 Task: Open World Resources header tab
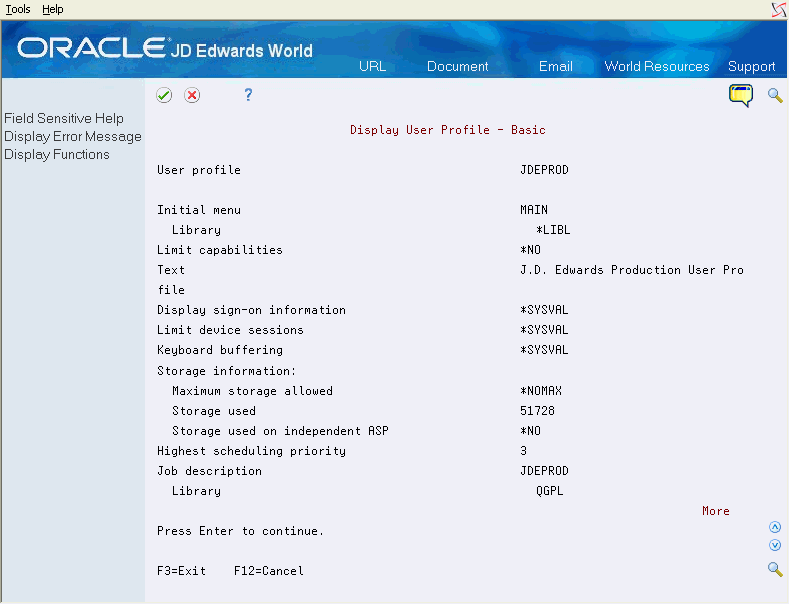click(657, 66)
